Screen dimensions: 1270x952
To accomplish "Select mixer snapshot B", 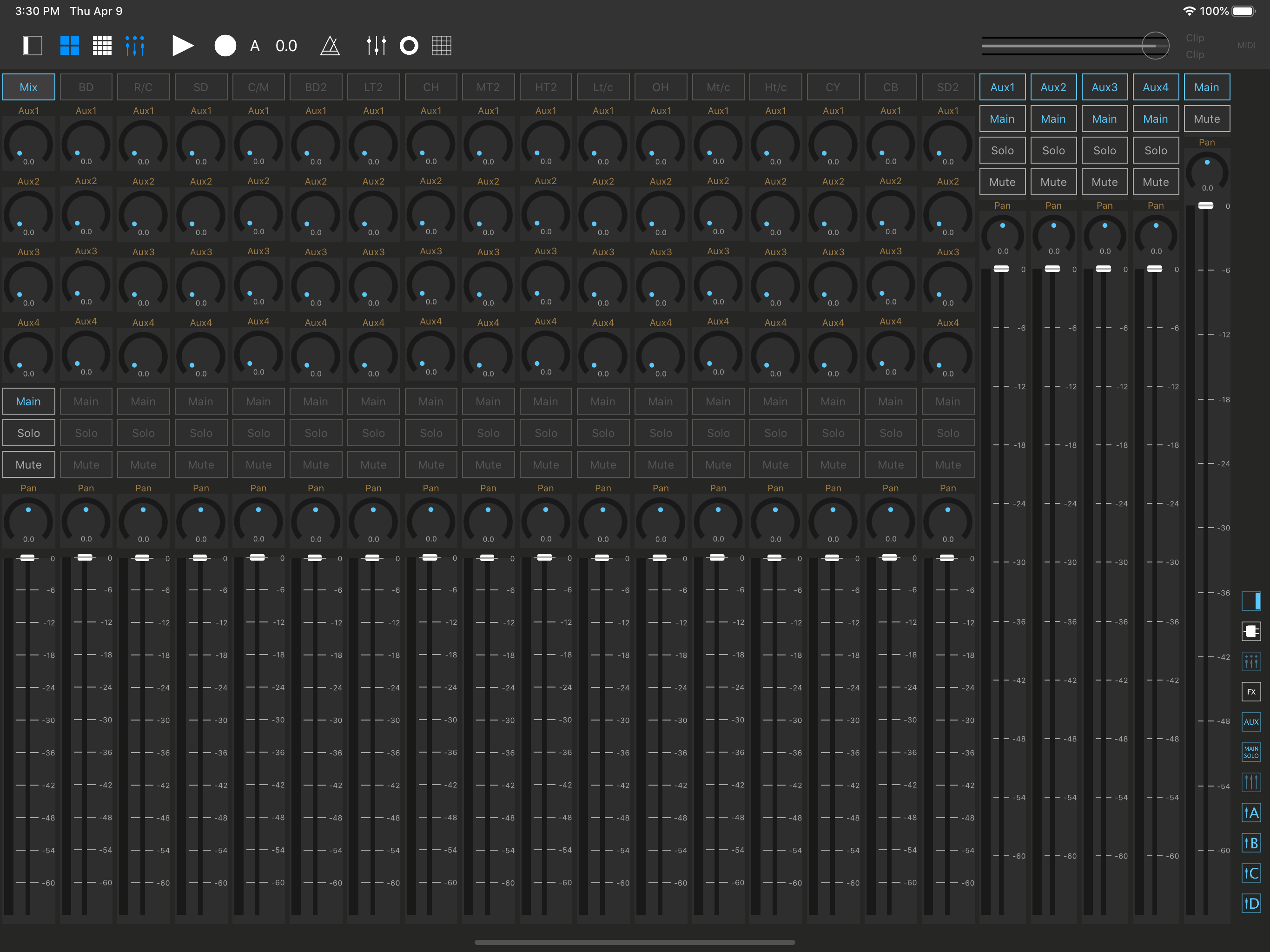I will 1251,843.
